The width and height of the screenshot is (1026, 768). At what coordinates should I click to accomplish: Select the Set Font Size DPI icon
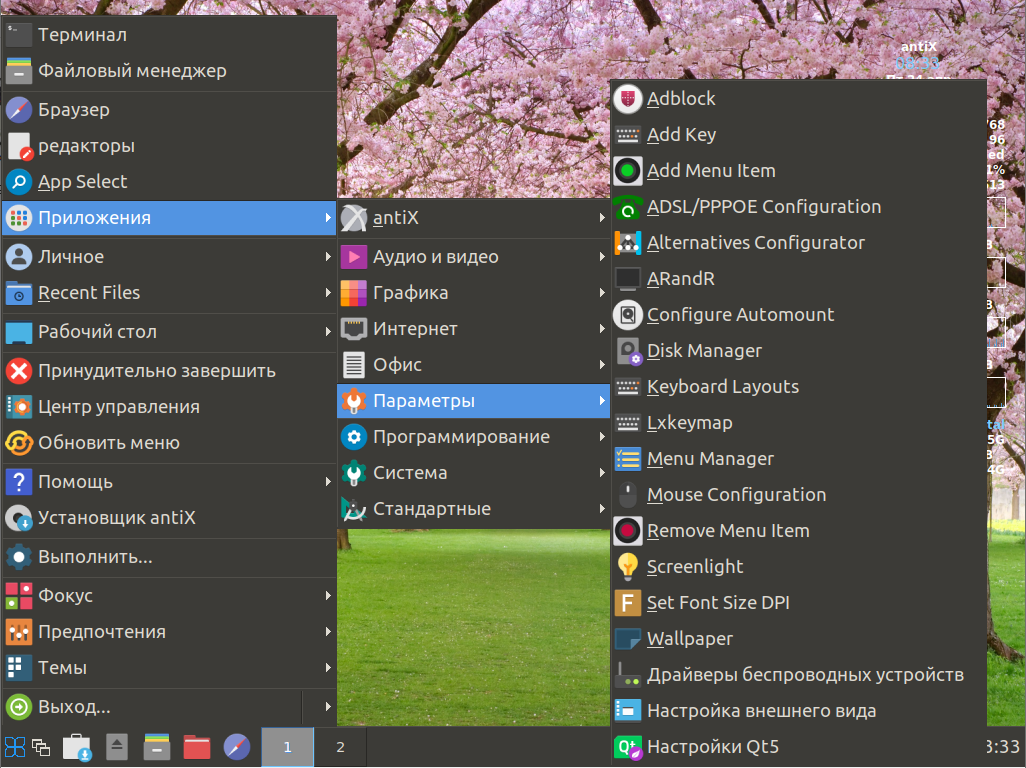pyautogui.click(x=628, y=602)
